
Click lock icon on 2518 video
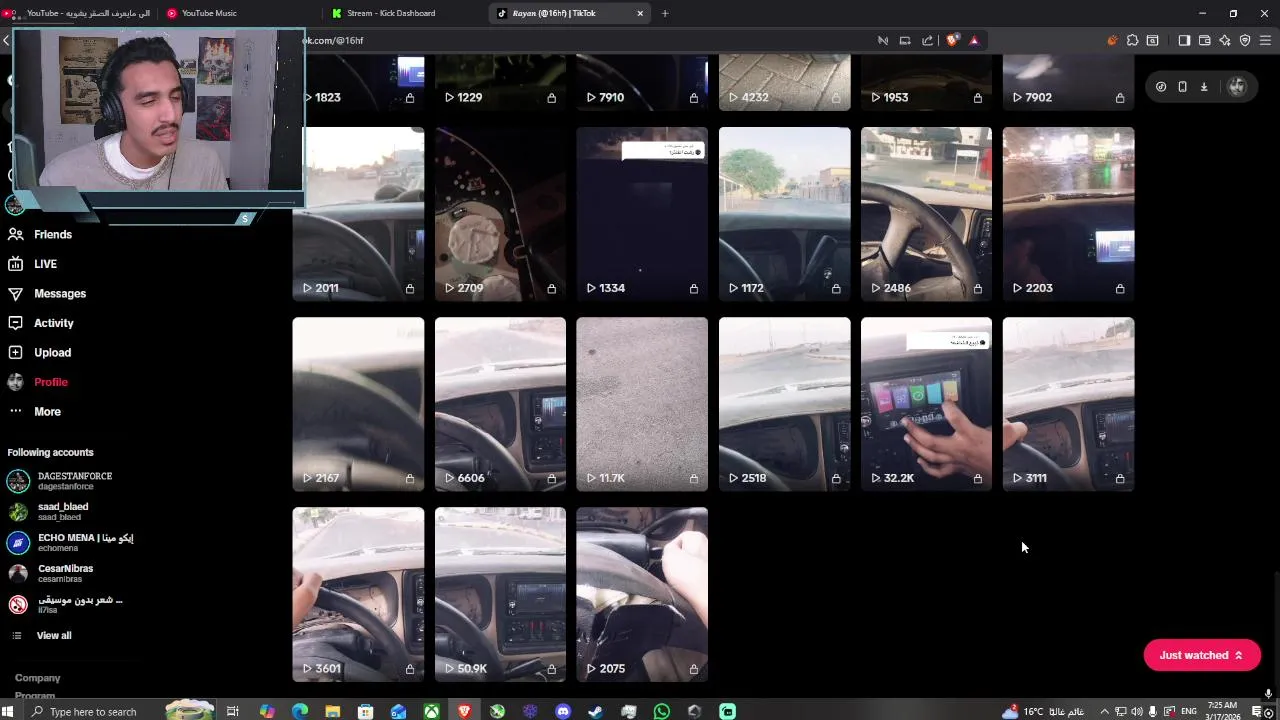(x=836, y=478)
